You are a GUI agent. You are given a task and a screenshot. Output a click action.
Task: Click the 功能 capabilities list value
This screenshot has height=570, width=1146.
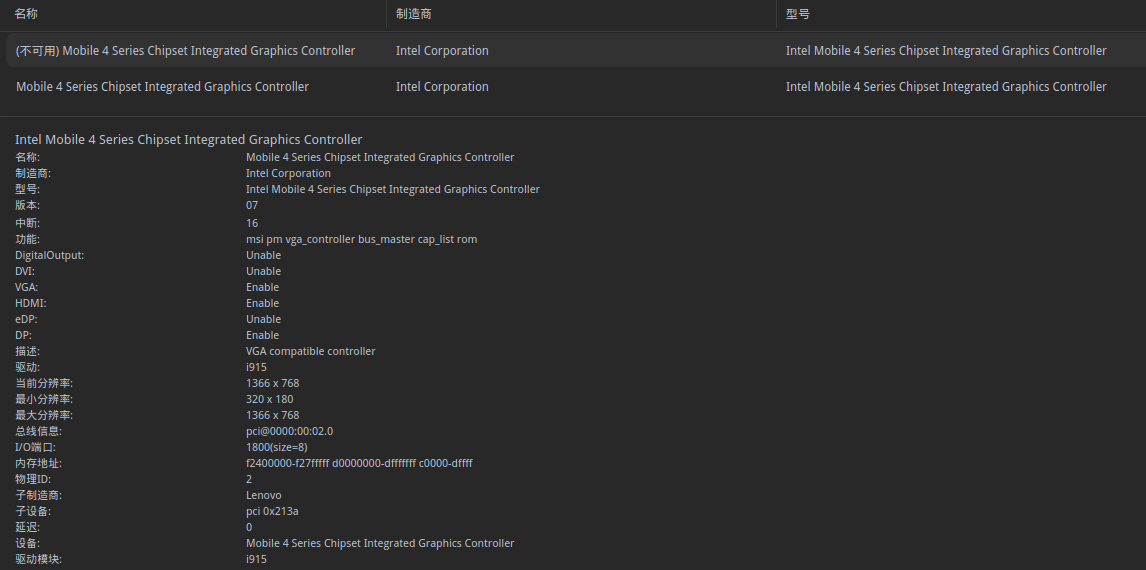click(x=361, y=239)
